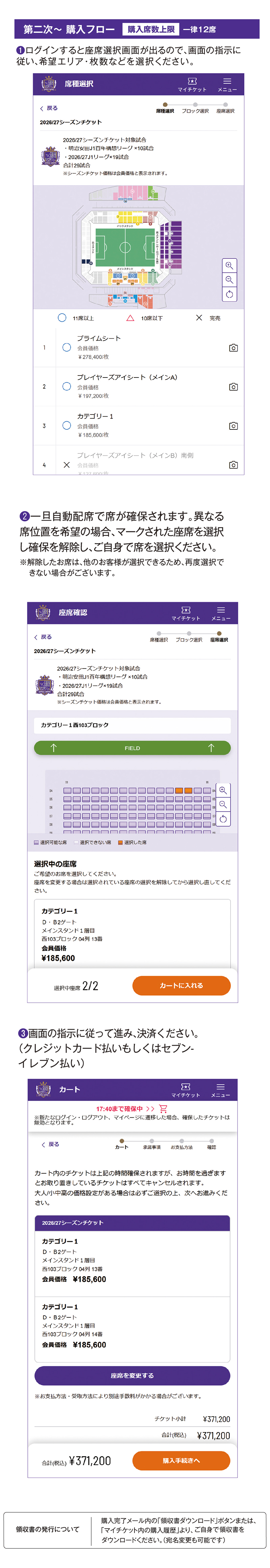Go back using 戻る on the カート screen
This screenshot has height=1568, width=270.
click(x=51, y=1144)
